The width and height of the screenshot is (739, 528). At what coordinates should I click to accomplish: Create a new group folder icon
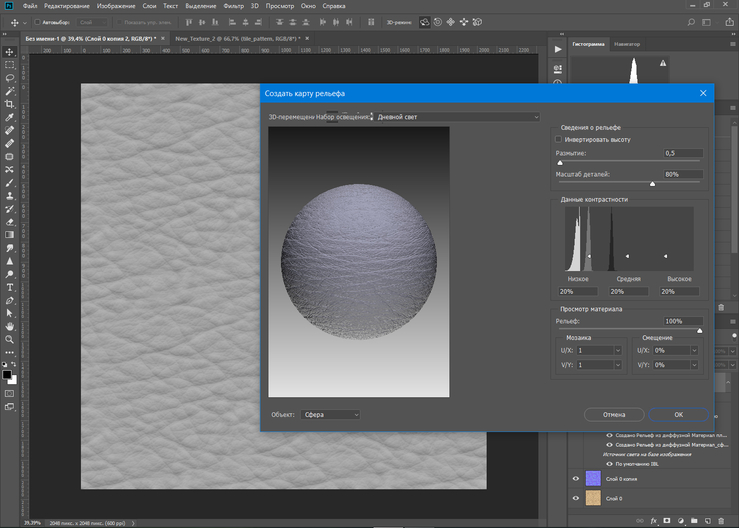[694, 520]
